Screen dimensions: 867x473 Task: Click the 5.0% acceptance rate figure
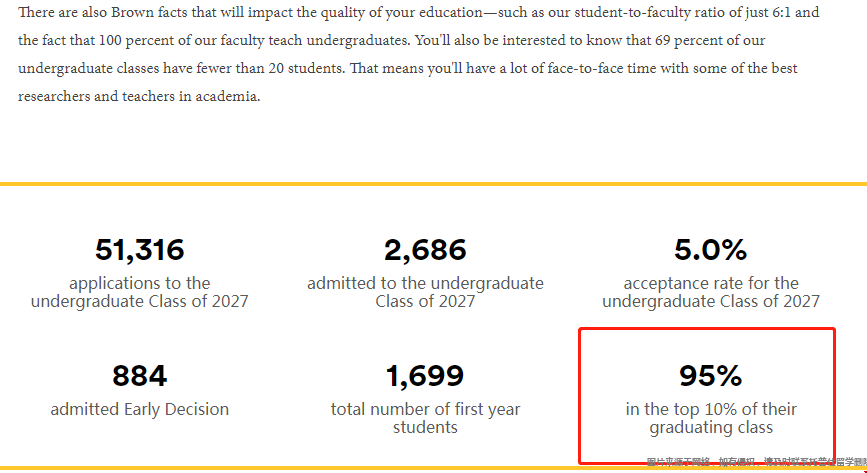711,250
